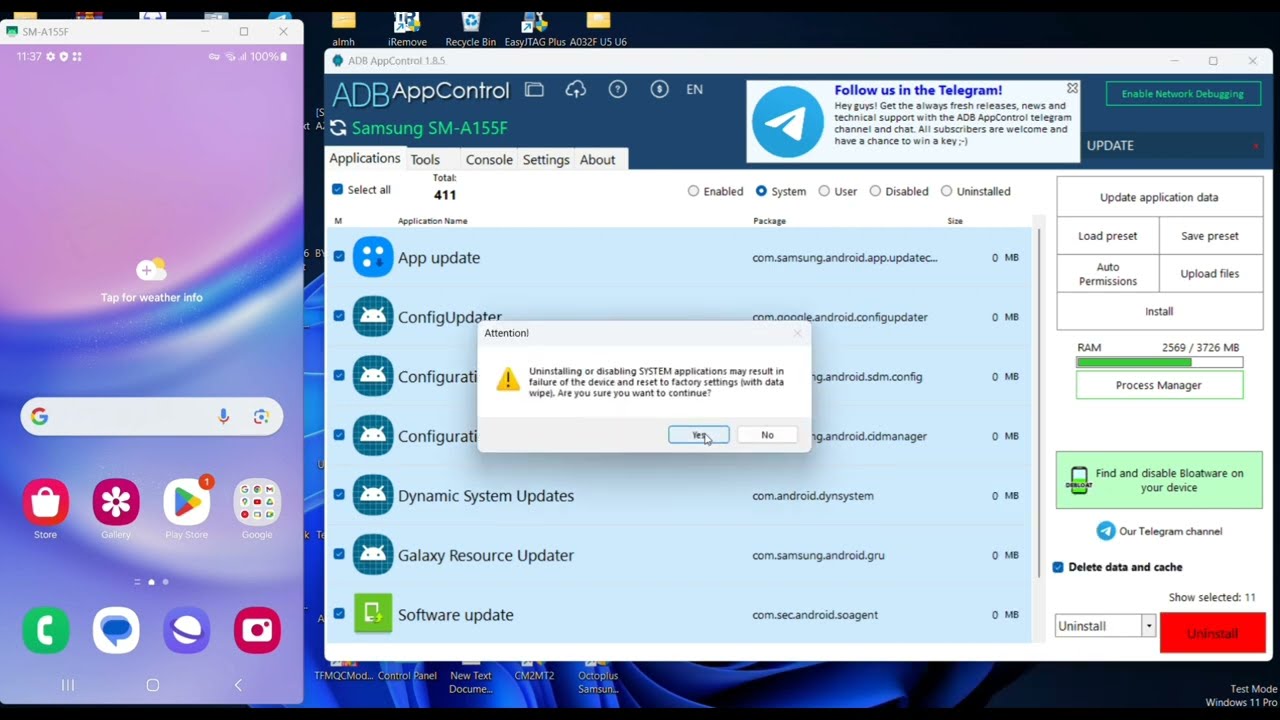Click Enable Network Debugging button
Screen dimensions: 1280x720
pos(1183,94)
